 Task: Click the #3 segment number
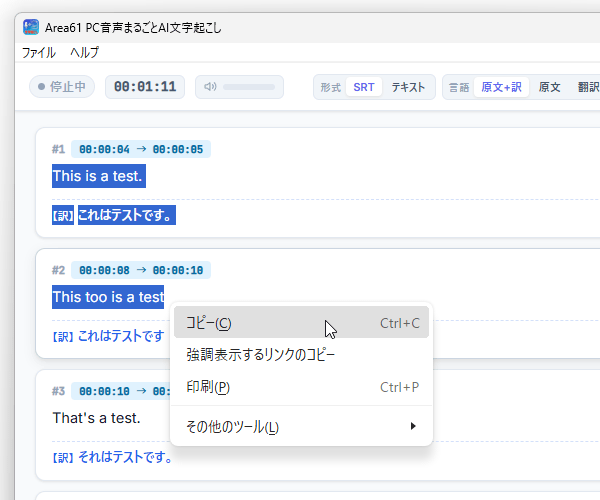[59, 391]
